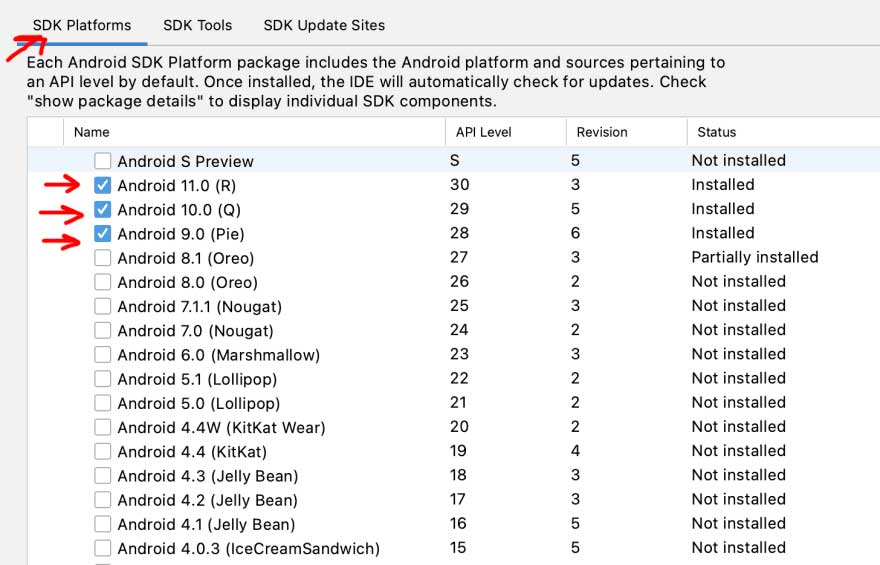Enable Android 5.1 (Lollipop) checkbox

pos(103,379)
